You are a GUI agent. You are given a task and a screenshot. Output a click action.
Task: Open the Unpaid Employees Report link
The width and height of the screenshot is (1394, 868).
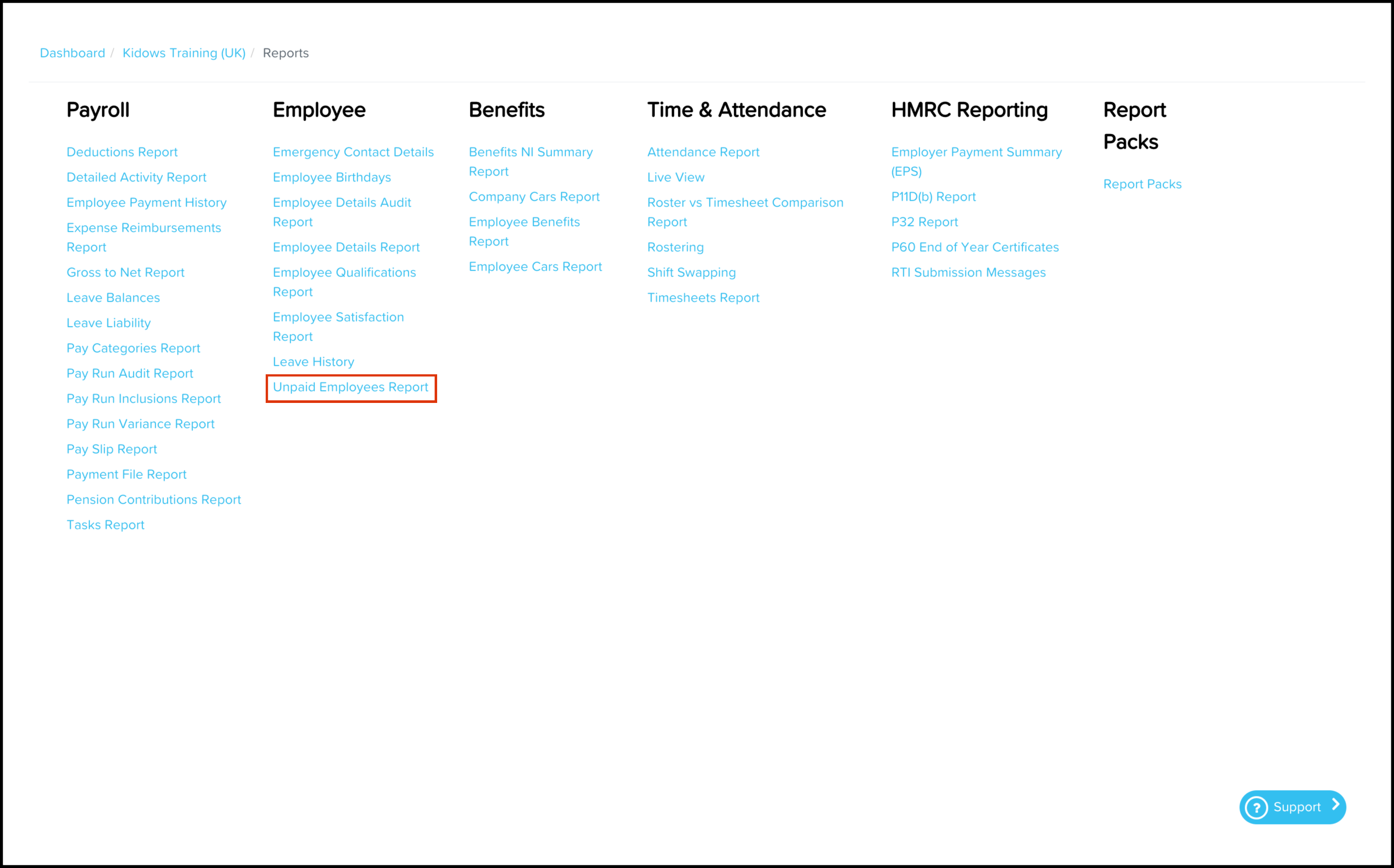pos(350,387)
